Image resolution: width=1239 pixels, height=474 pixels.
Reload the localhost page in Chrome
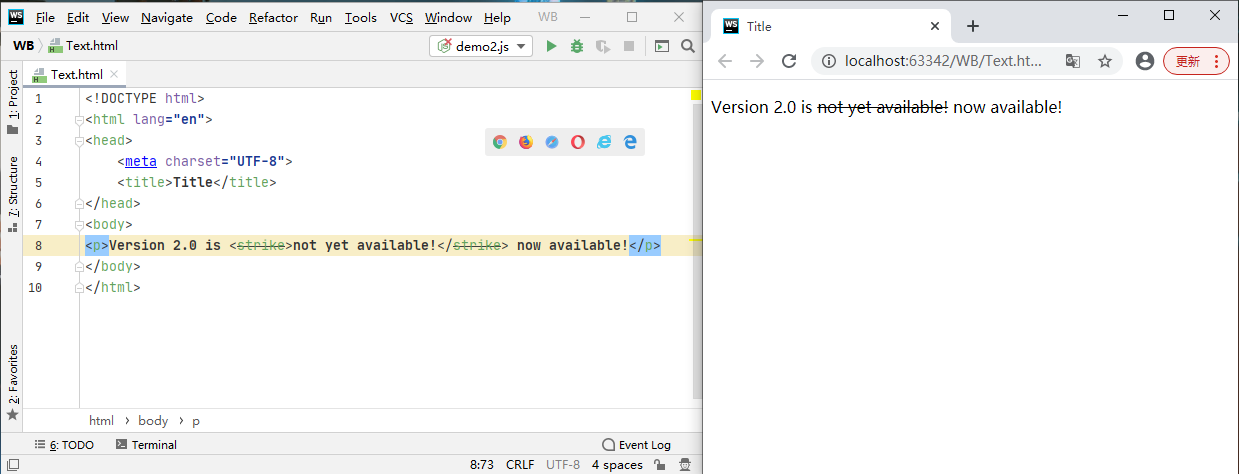pos(789,61)
